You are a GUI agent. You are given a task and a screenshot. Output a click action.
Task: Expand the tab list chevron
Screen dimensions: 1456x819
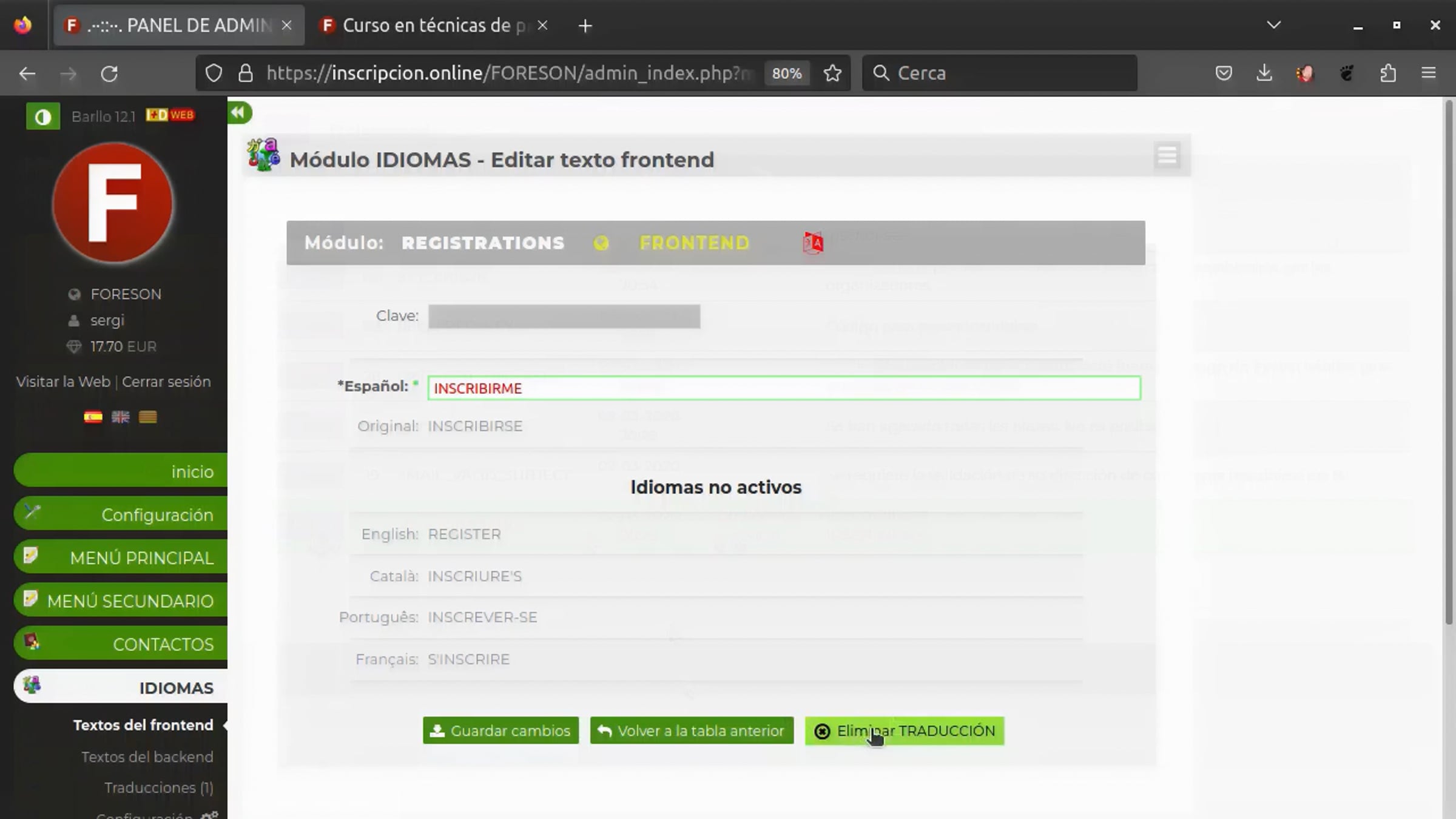coord(1274,25)
